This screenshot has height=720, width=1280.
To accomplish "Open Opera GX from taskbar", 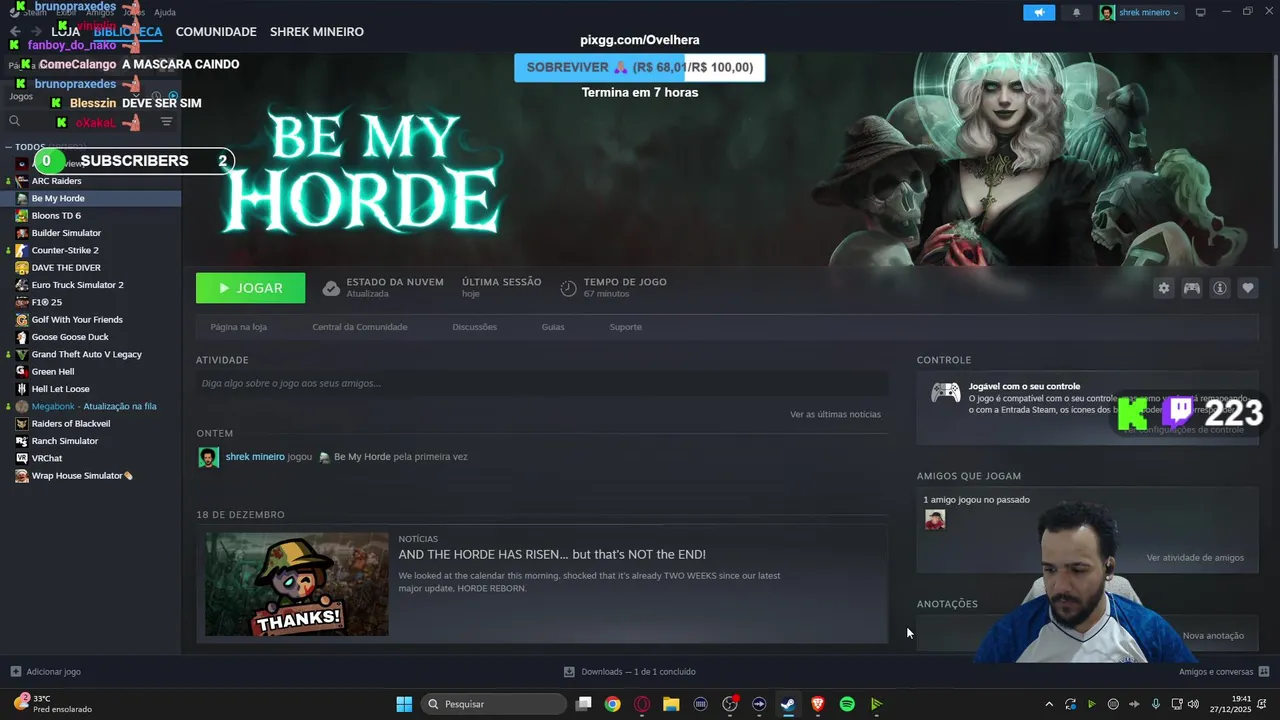I will coord(642,704).
